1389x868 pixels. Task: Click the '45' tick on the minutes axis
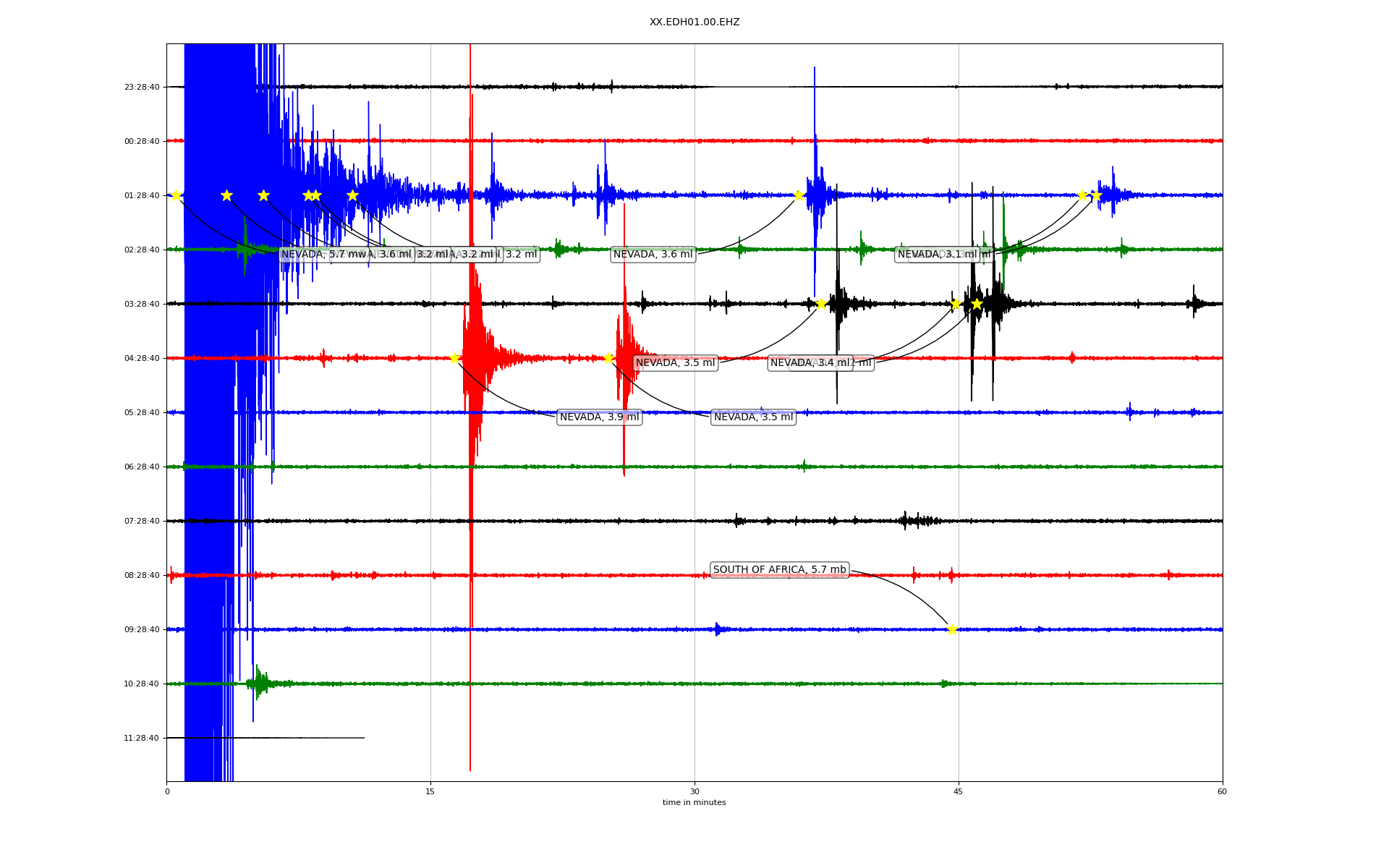click(x=958, y=791)
